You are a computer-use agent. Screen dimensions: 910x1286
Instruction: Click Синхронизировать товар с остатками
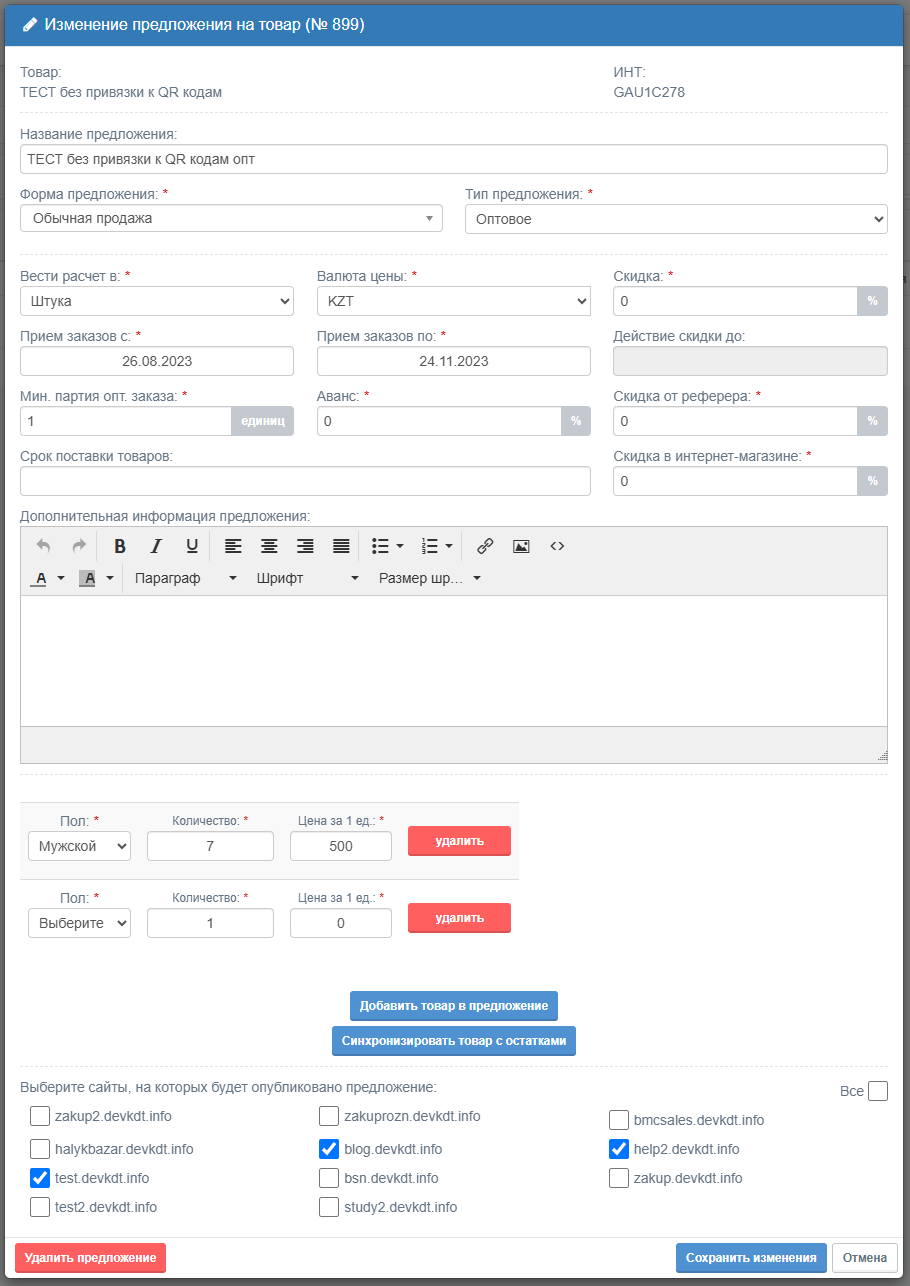[454, 1041]
